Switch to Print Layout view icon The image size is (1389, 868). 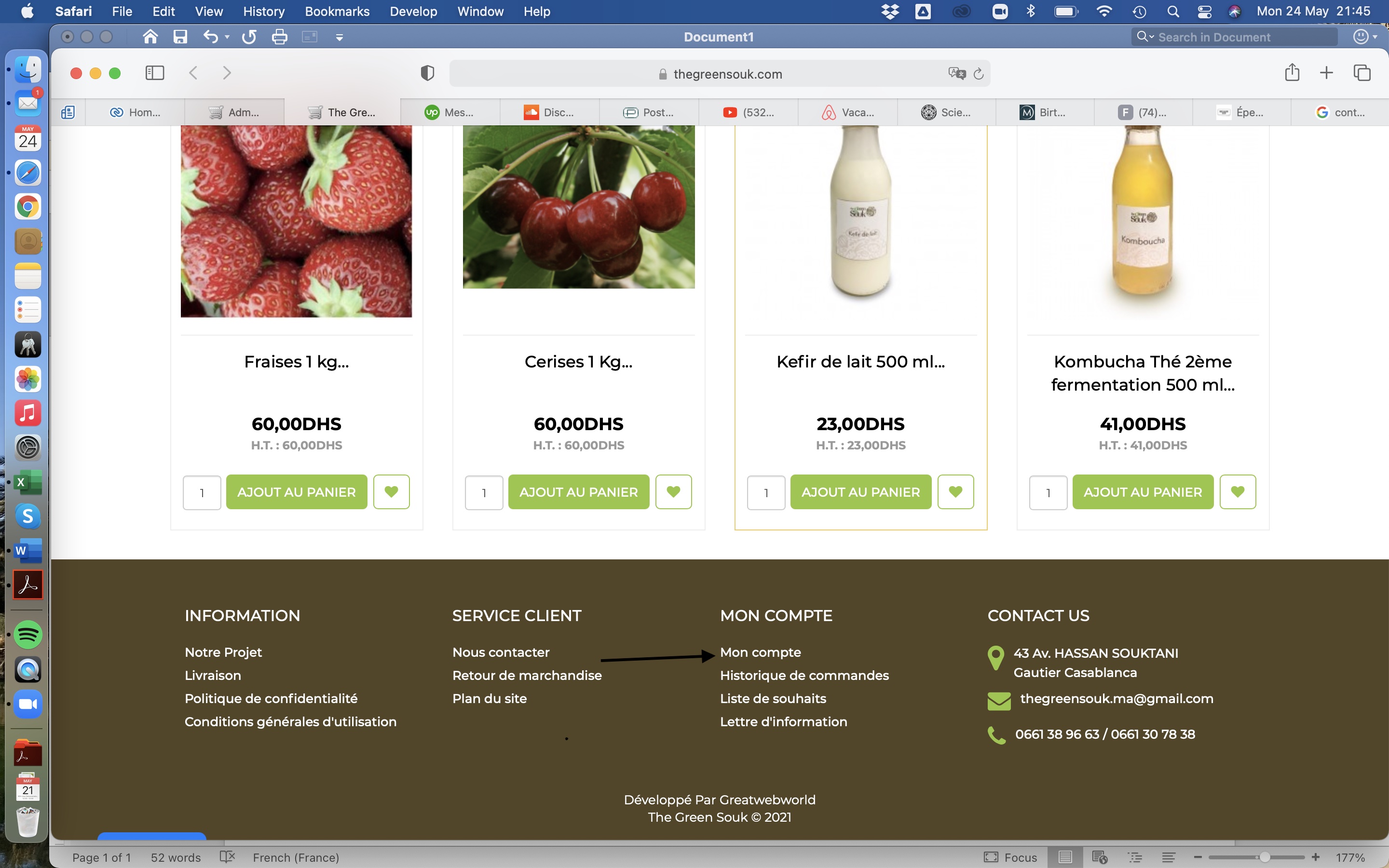tap(1065, 857)
